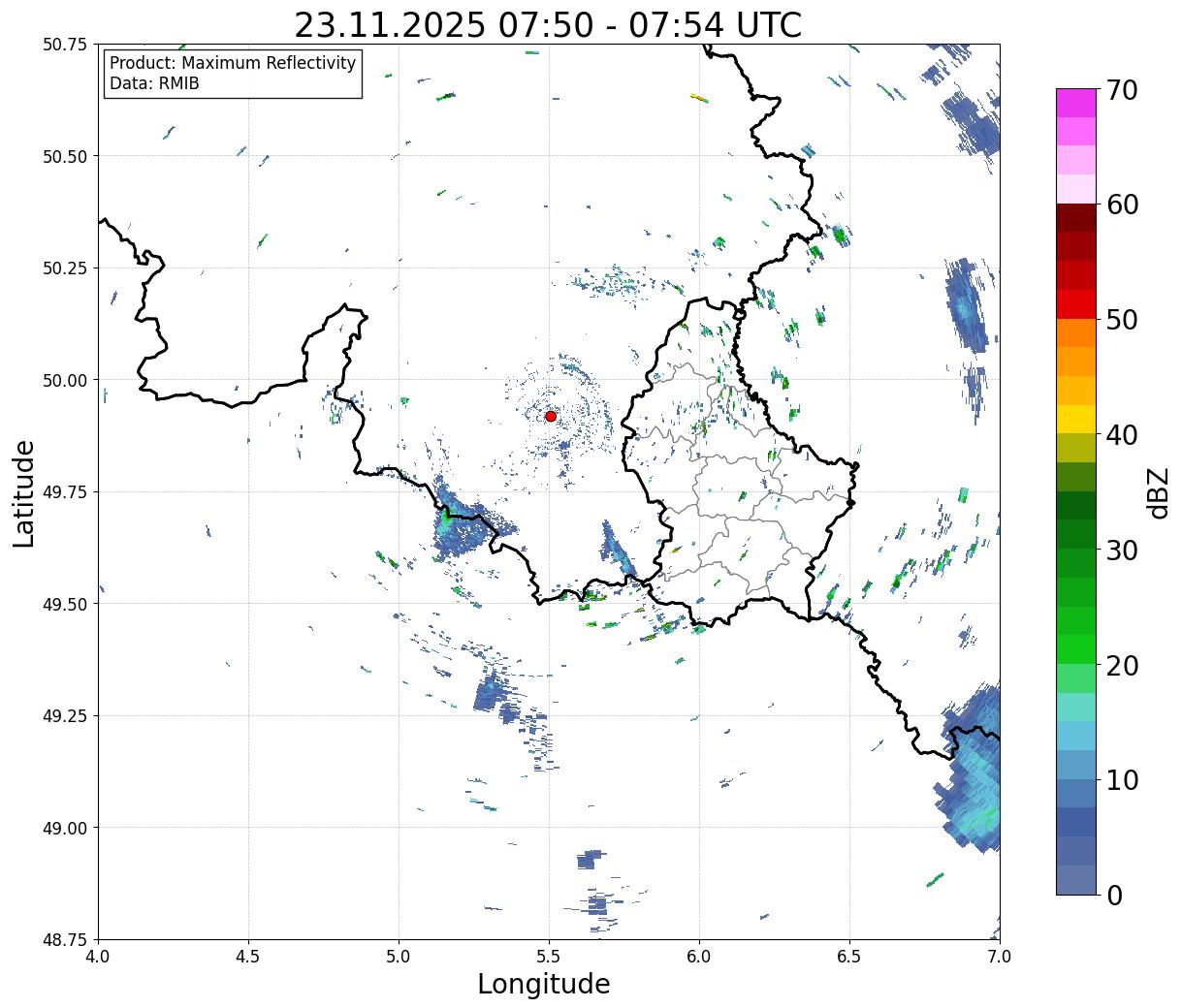Click the latitude tick label 48.75
1182x1008 pixels.
[x=65, y=939]
